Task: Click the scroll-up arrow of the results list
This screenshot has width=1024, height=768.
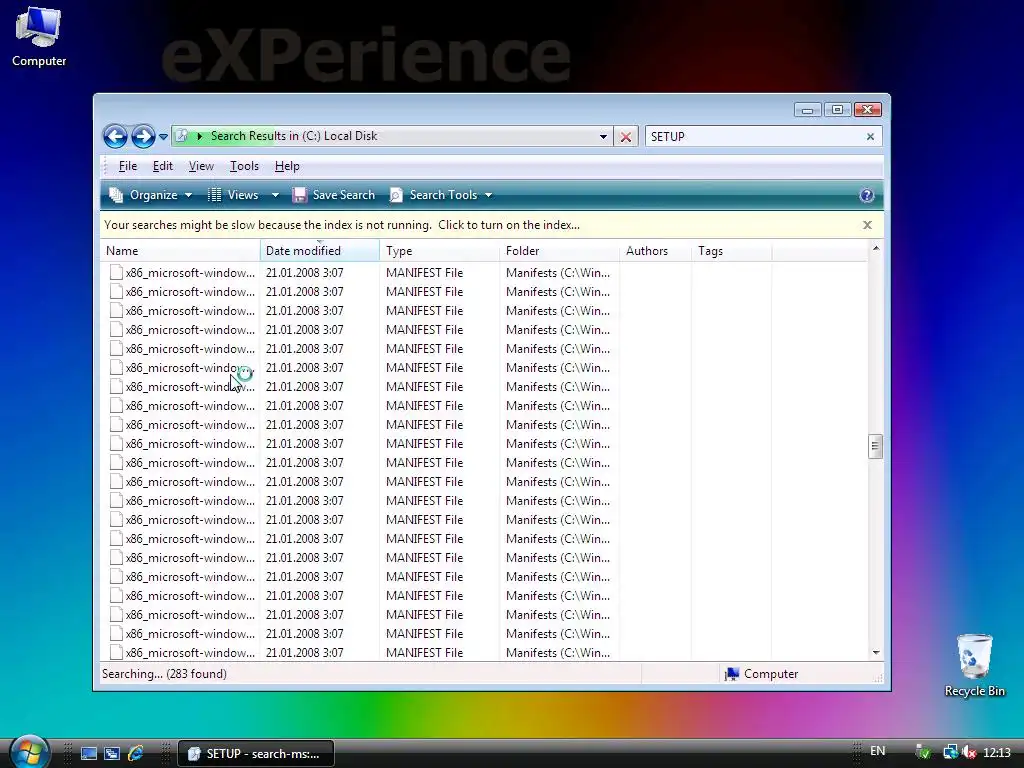Action: (876, 248)
